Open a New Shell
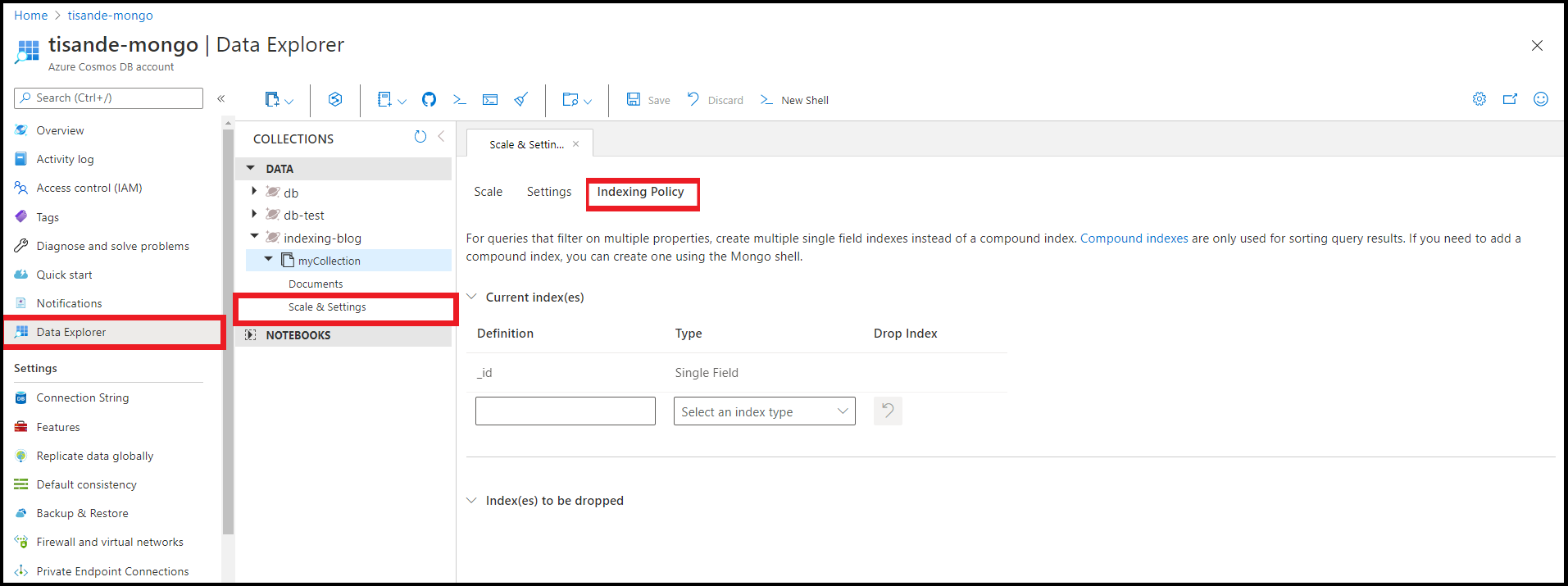1568x586 pixels. coord(794,100)
